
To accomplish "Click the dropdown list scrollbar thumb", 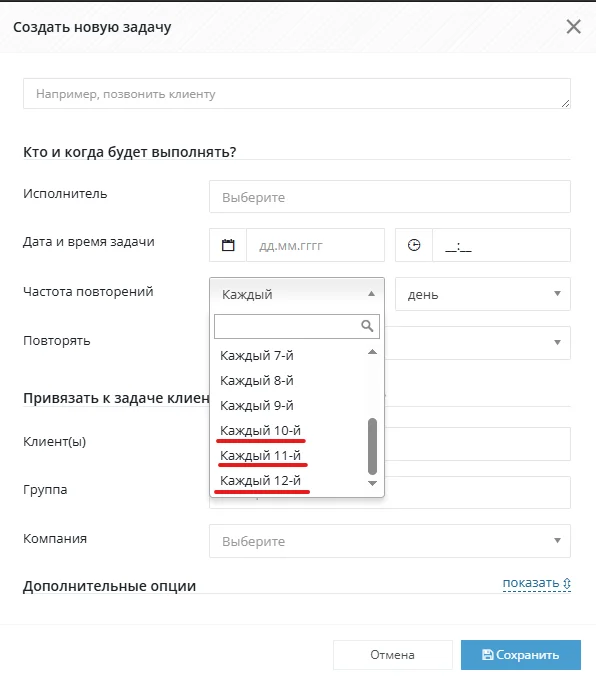I will (372, 446).
